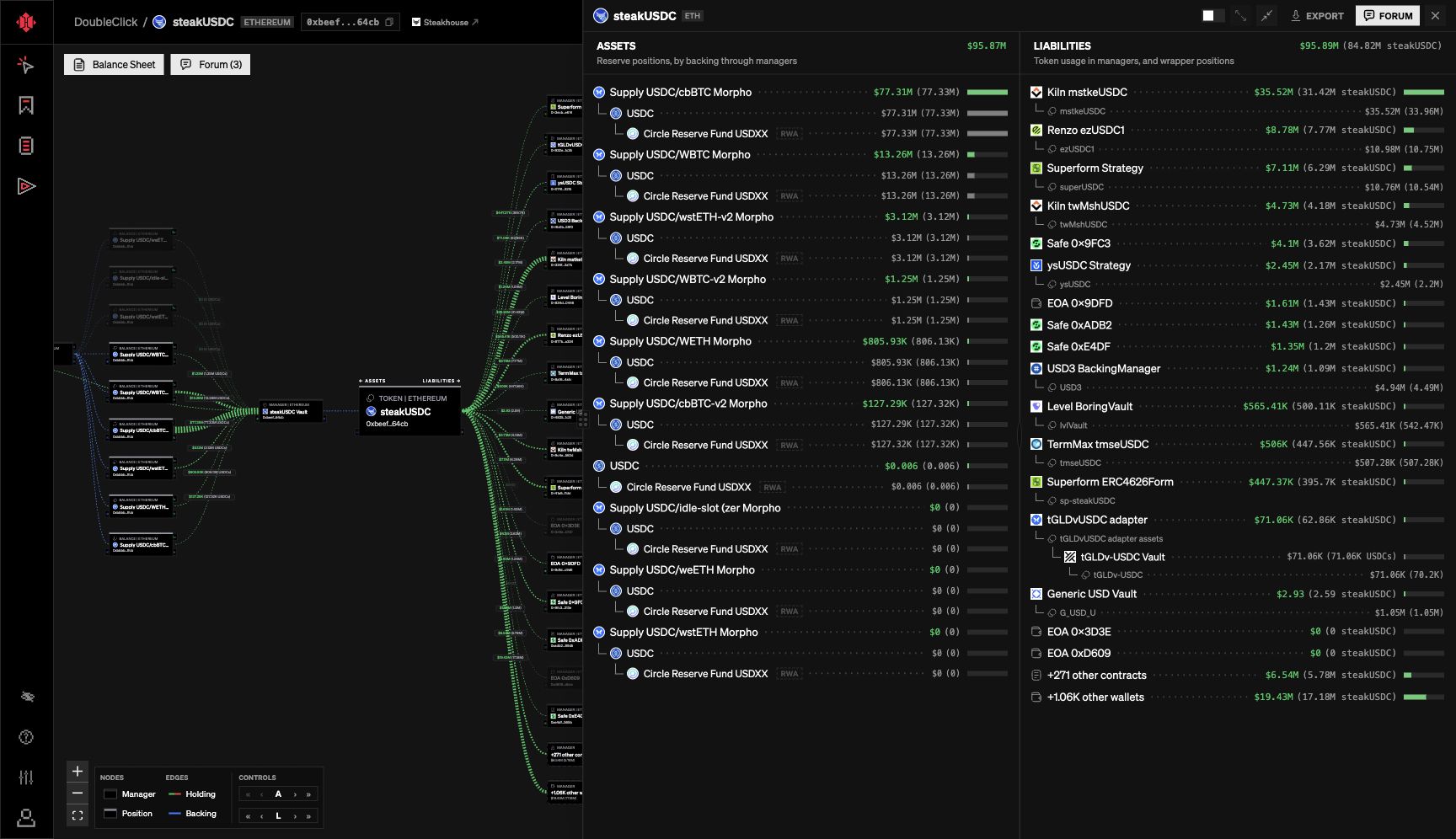Click the EXPORT button
This screenshot has height=839, width=1456.
click(x=1318, y=16)
